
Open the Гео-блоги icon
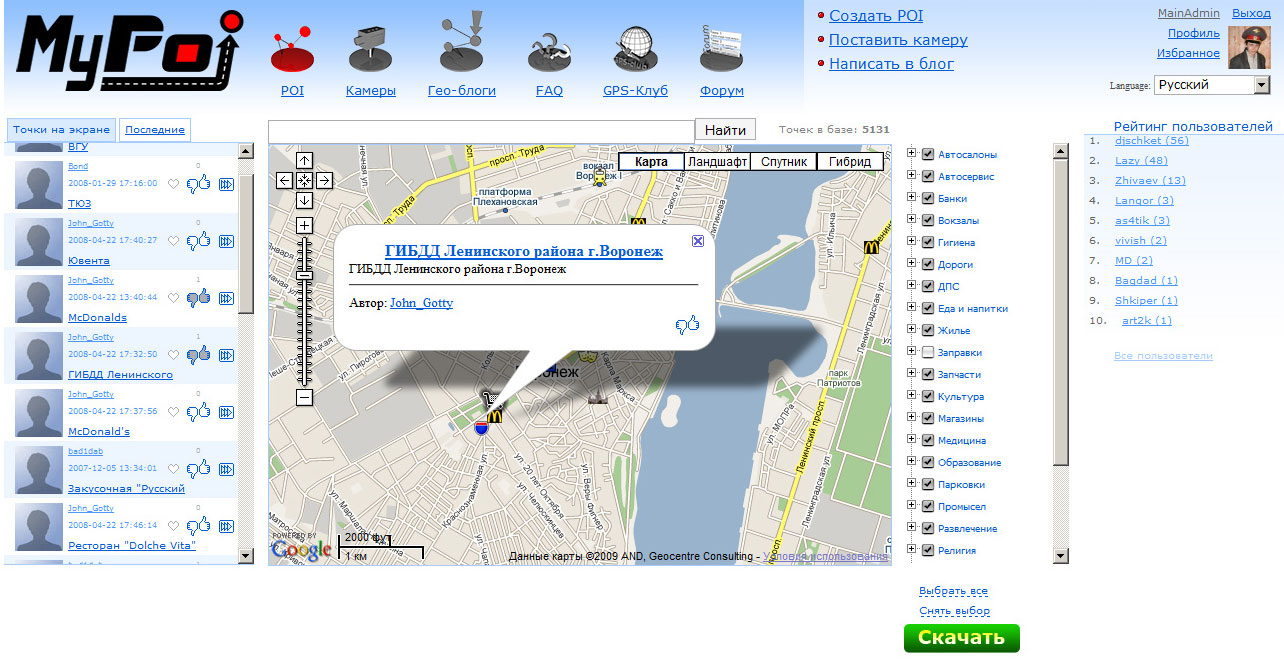[x=462, y=40]
